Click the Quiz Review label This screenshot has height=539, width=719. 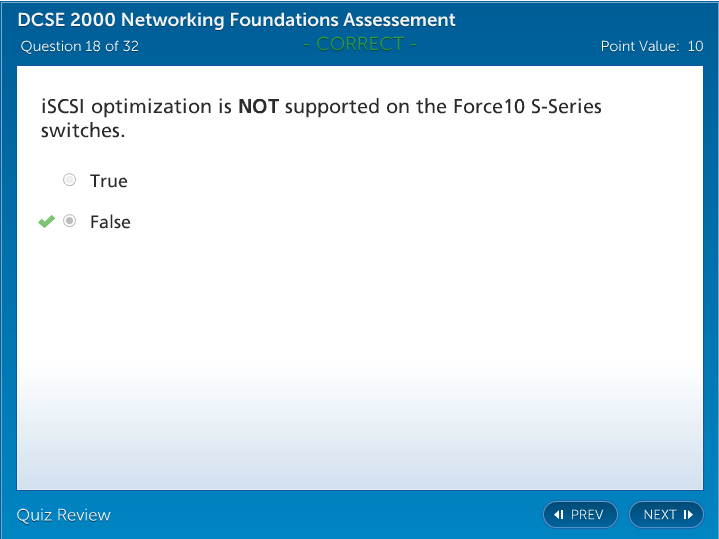click(x=64, y=515)
